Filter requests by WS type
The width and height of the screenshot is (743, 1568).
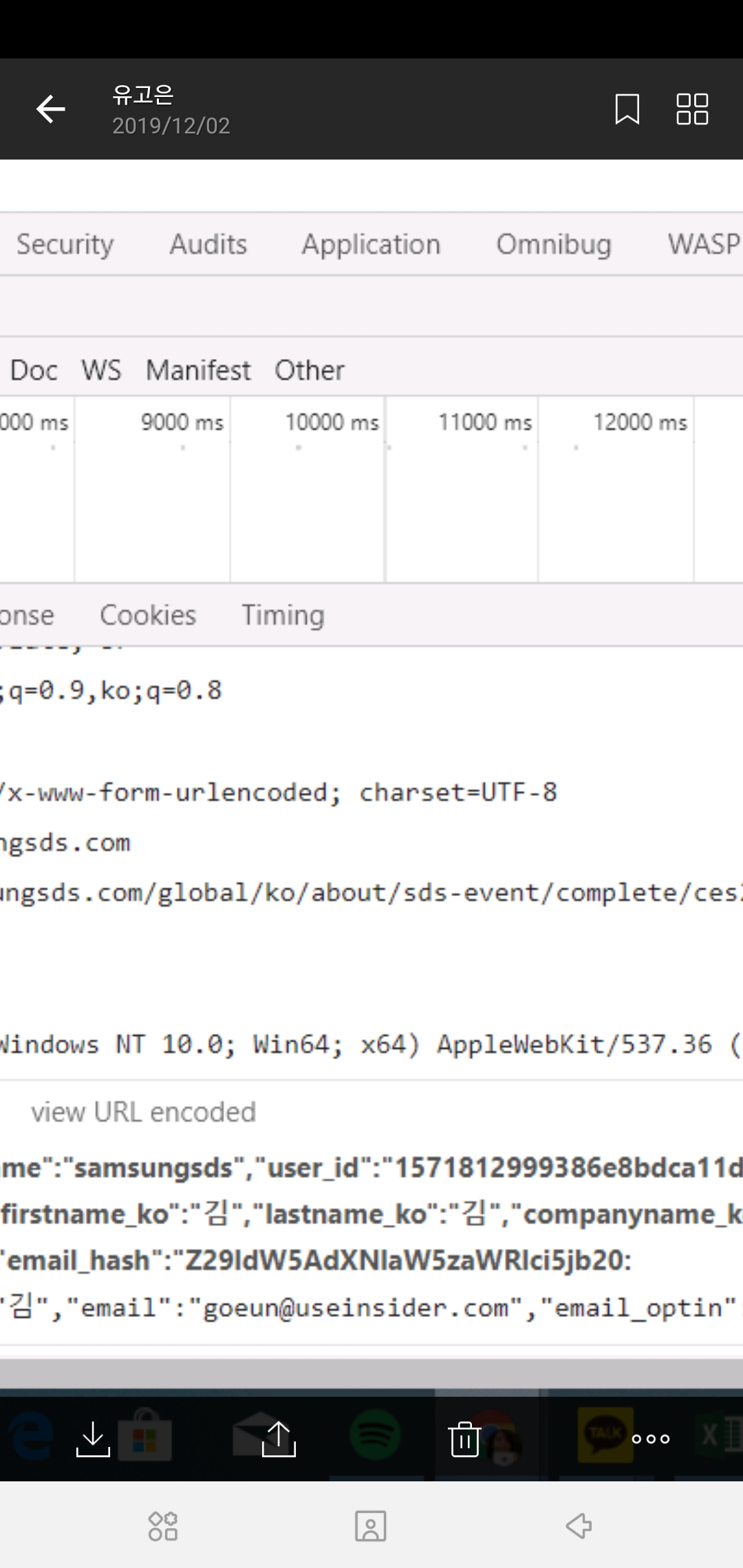[x=101, y=371]
